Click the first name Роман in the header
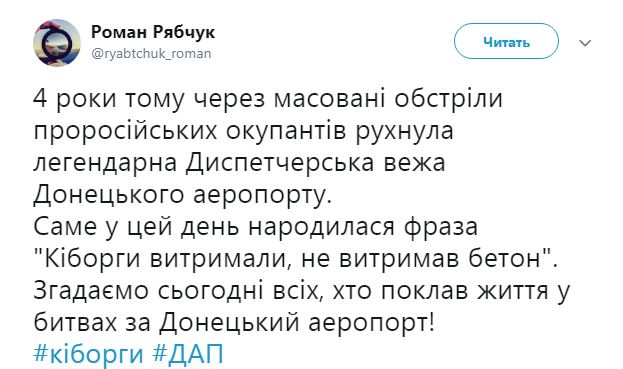This screenshot has height=369, width=623. pyautogui.click(x=119, y=33)
